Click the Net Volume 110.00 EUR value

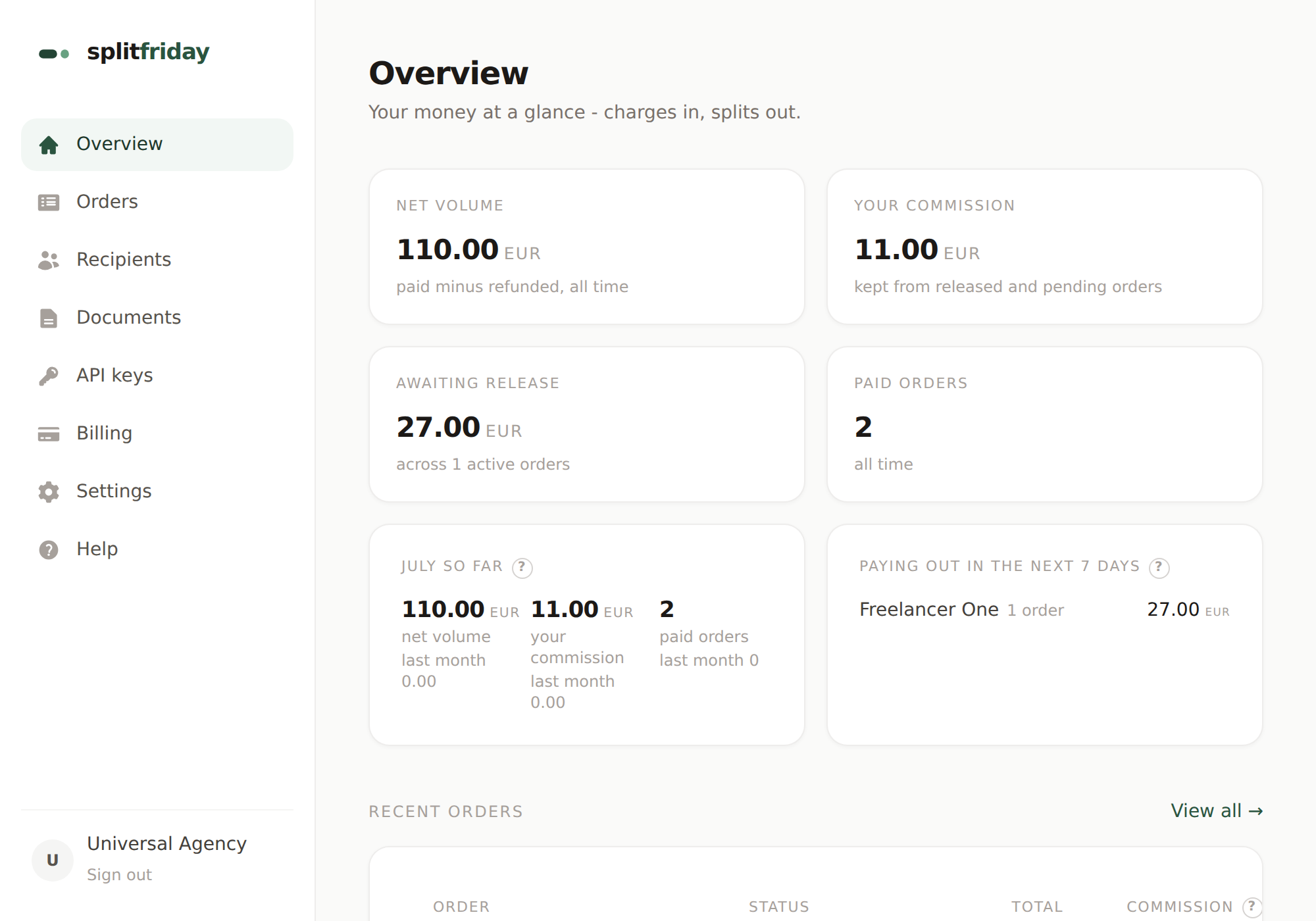468,250
